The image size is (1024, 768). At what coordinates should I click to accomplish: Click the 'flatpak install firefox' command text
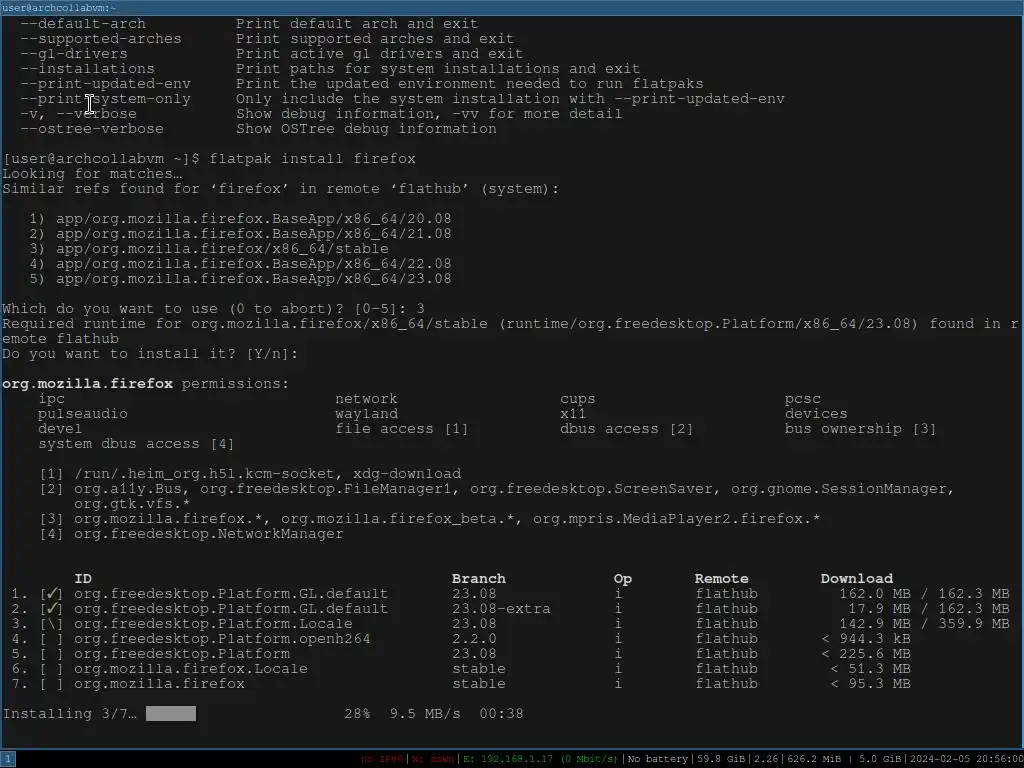click(x=312, y=159)
